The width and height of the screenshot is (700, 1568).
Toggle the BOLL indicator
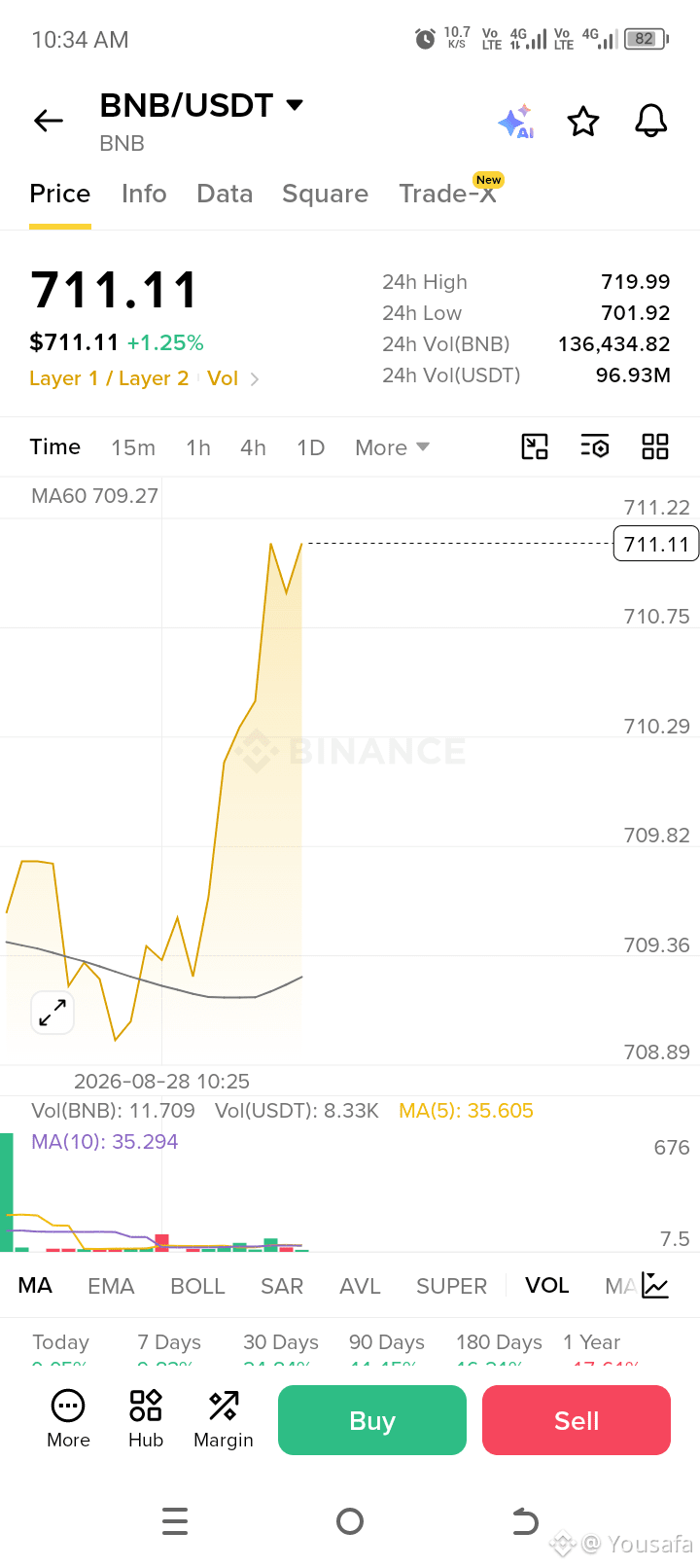[197, 1286]
